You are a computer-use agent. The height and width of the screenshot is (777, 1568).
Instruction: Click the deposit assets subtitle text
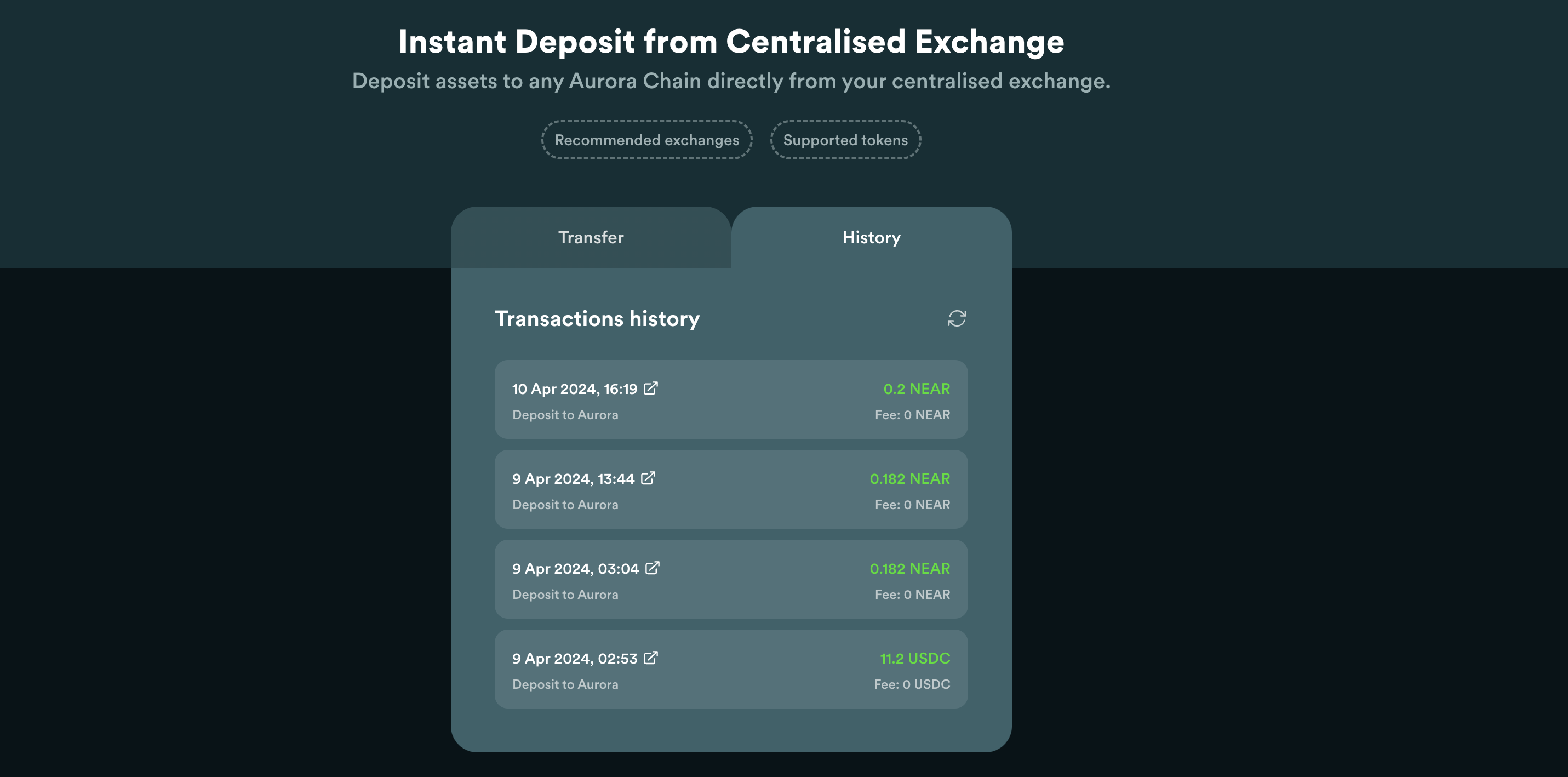731,80
